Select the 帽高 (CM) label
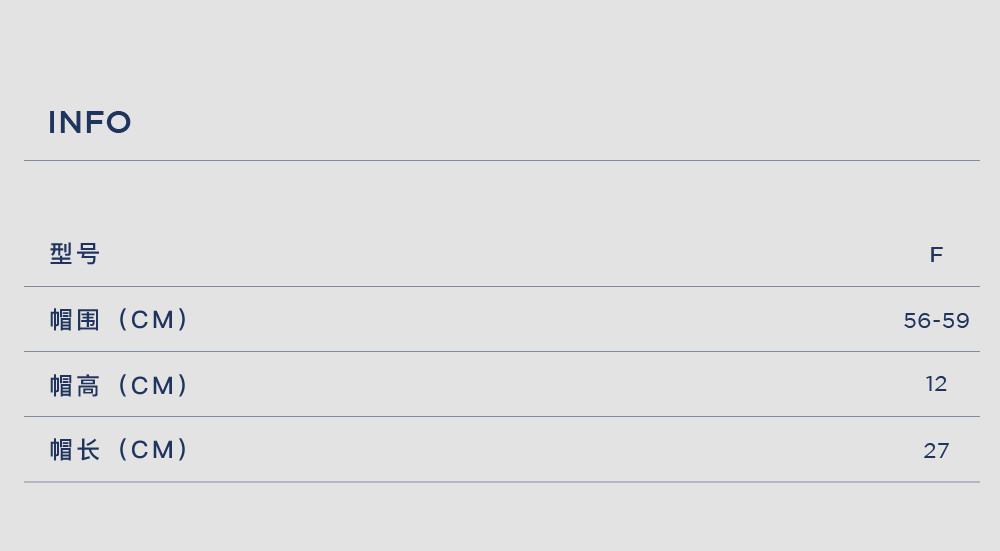This screenshot has height=551, width=1000. point(119,385)
